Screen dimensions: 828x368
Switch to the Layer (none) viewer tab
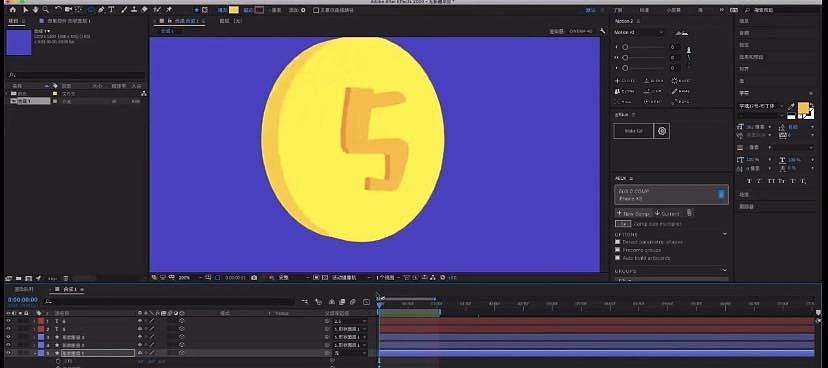tap(231, 21)
